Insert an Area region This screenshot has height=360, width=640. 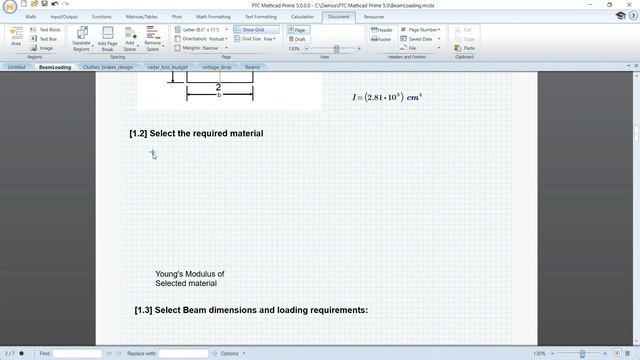(16, 36)
